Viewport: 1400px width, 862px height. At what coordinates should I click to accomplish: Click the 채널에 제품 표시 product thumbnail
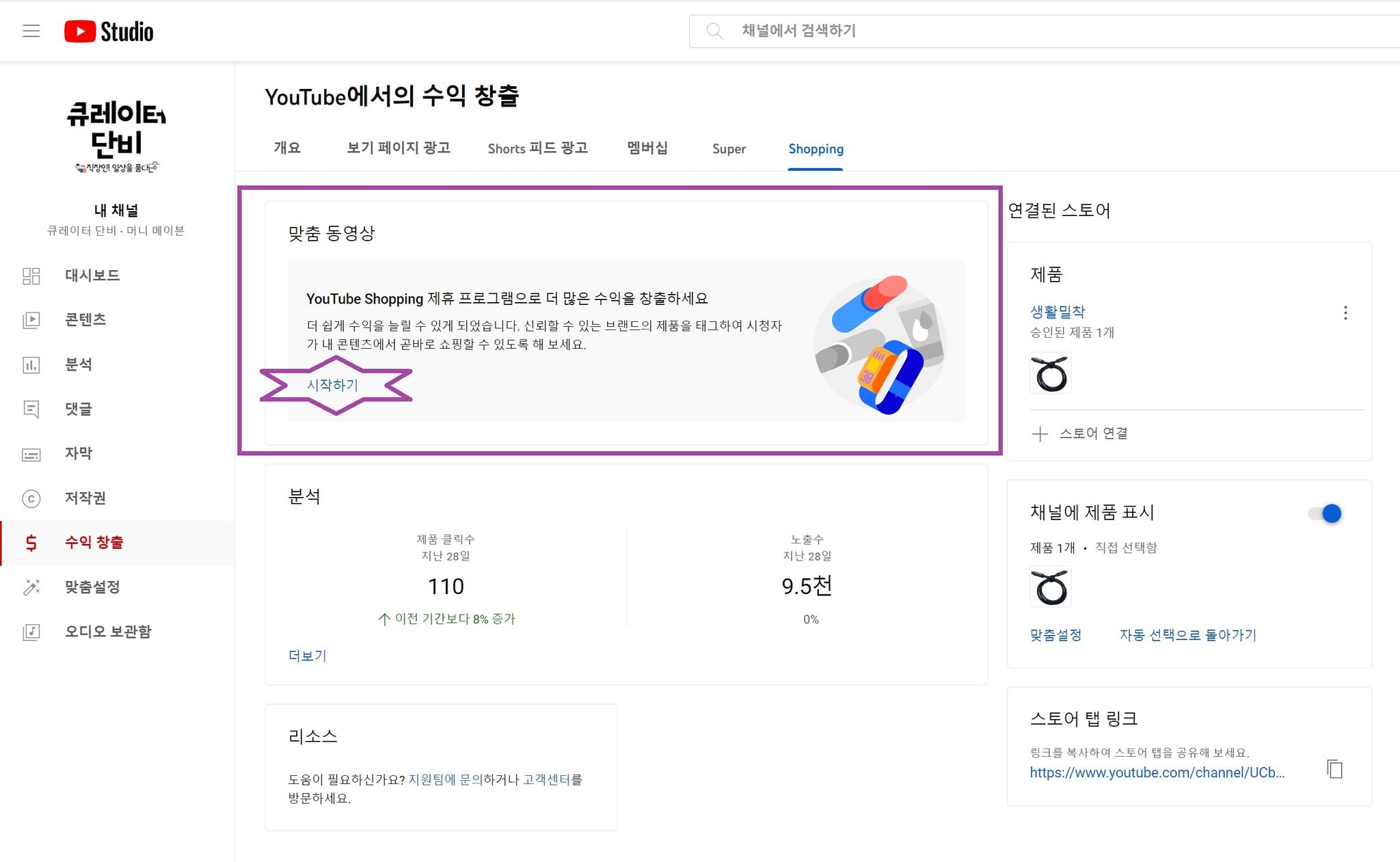click(x=1051, y=587)
